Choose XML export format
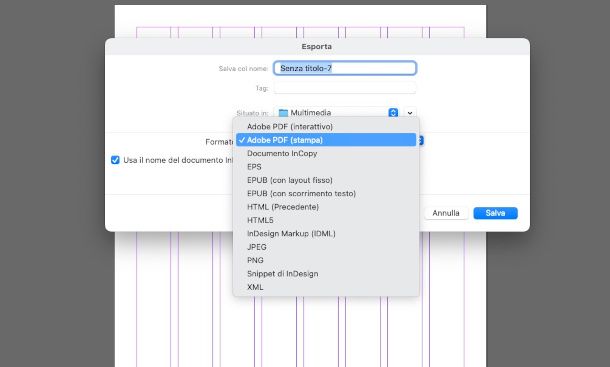The height and width of the screenshot is (367, 610). tap(326, 287)
